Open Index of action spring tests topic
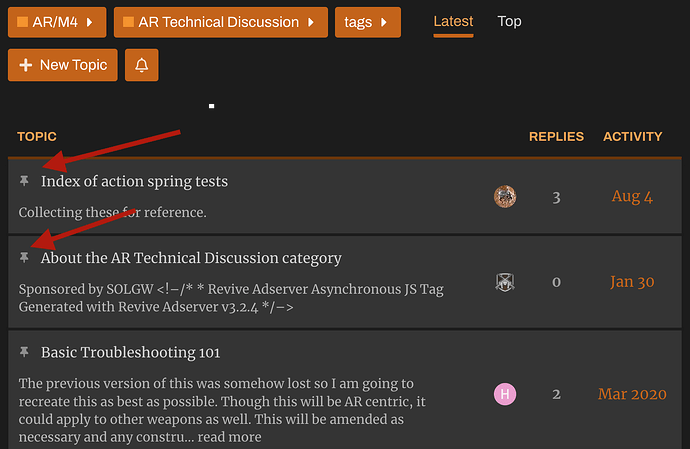Screen dimensions: 690x449 tap(134, 182)
